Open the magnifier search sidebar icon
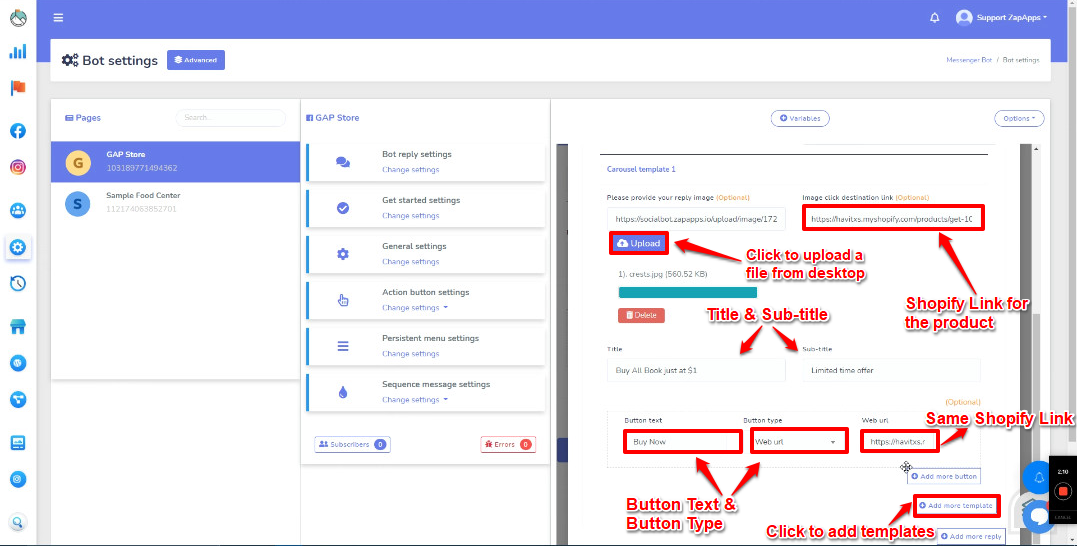 click(x=18, y=523)
